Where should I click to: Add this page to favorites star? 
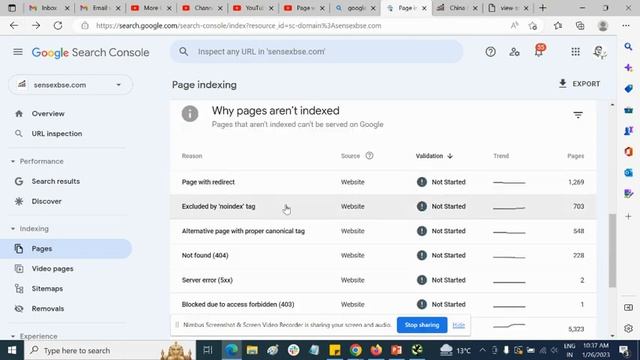point(532,26)
